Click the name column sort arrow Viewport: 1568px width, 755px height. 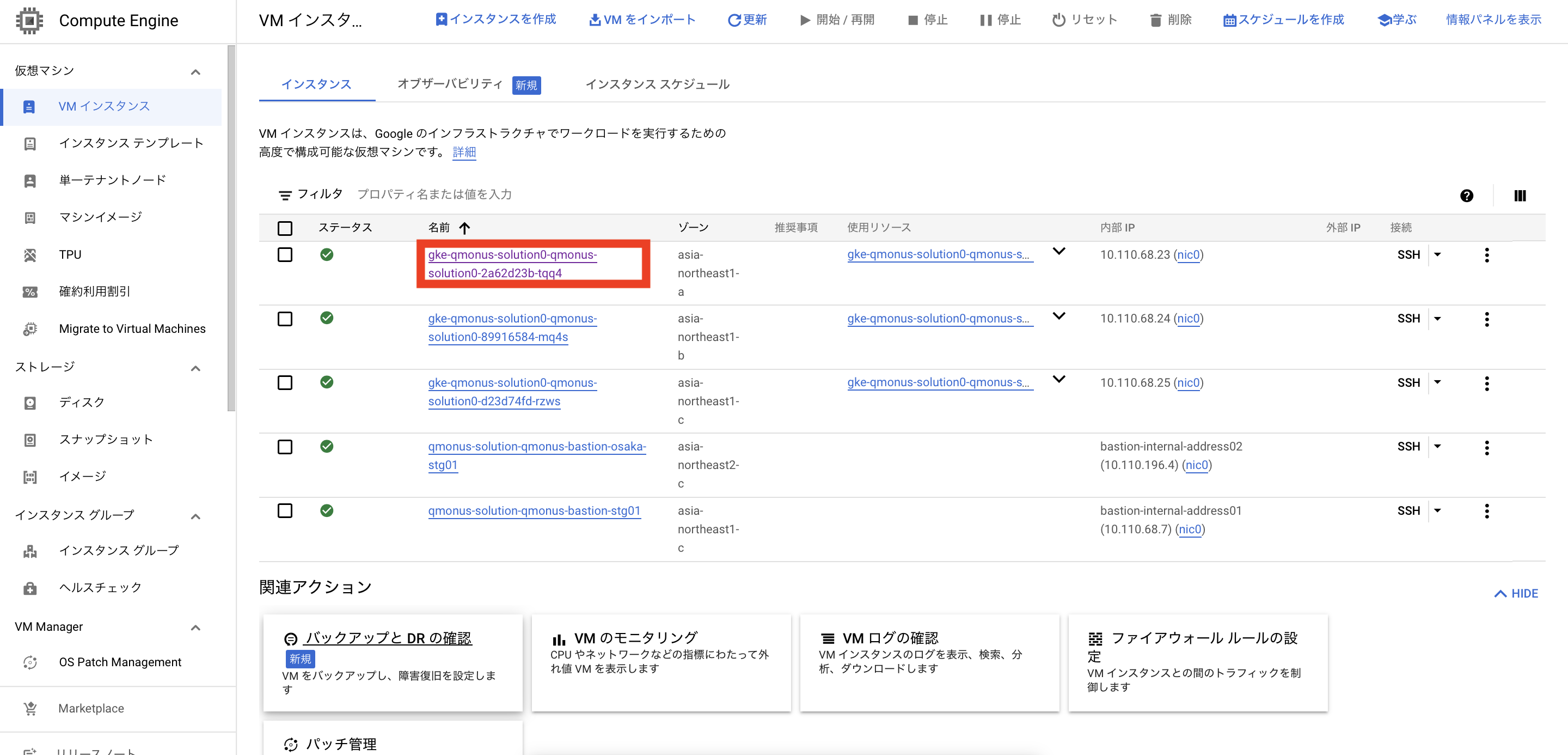[x=464, y=228]
